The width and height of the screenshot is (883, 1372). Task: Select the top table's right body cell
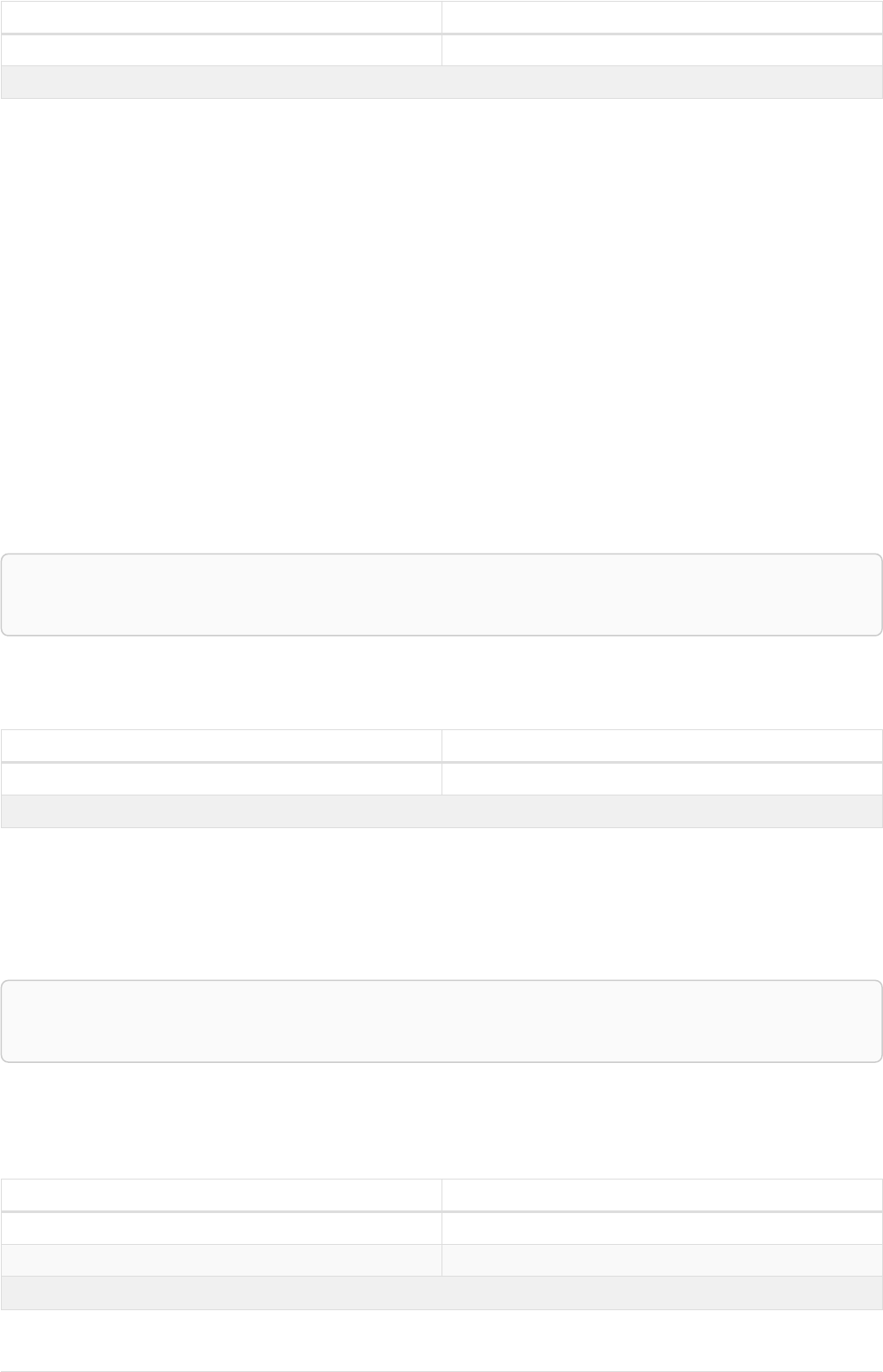click(x=661, y=50)
